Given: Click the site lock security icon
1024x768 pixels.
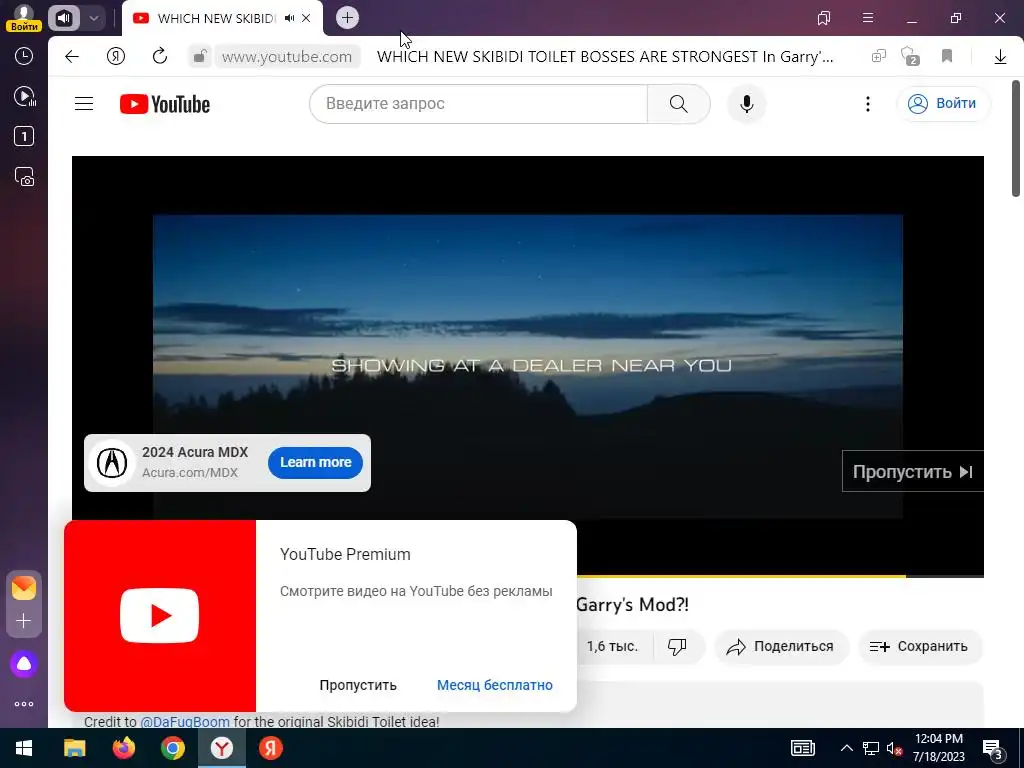Looking at the screenshot, I should (200, 57).
